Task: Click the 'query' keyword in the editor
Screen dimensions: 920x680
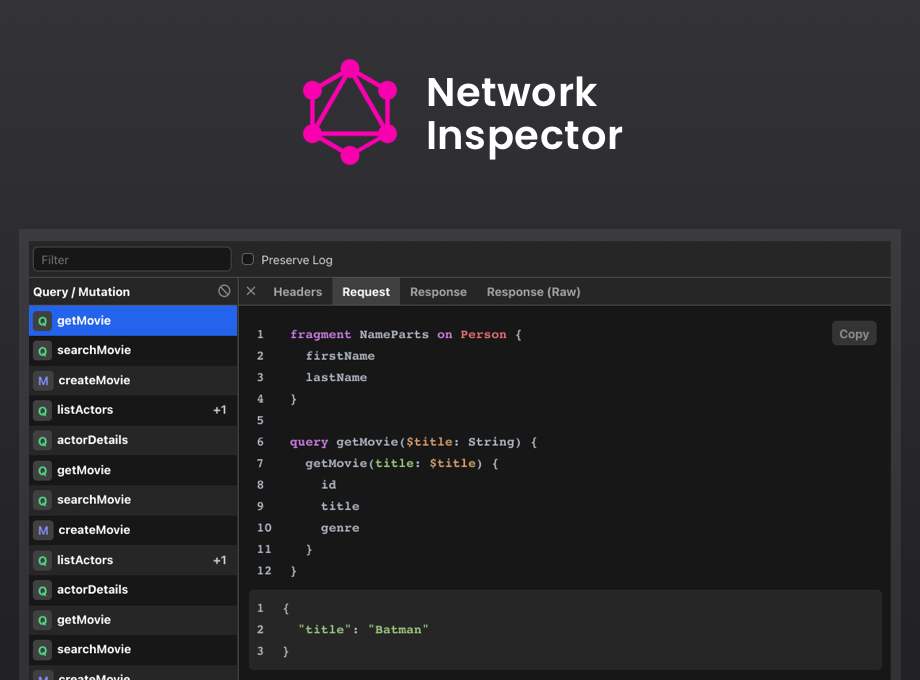Action: pyautogui.click(x=309, y=442)
